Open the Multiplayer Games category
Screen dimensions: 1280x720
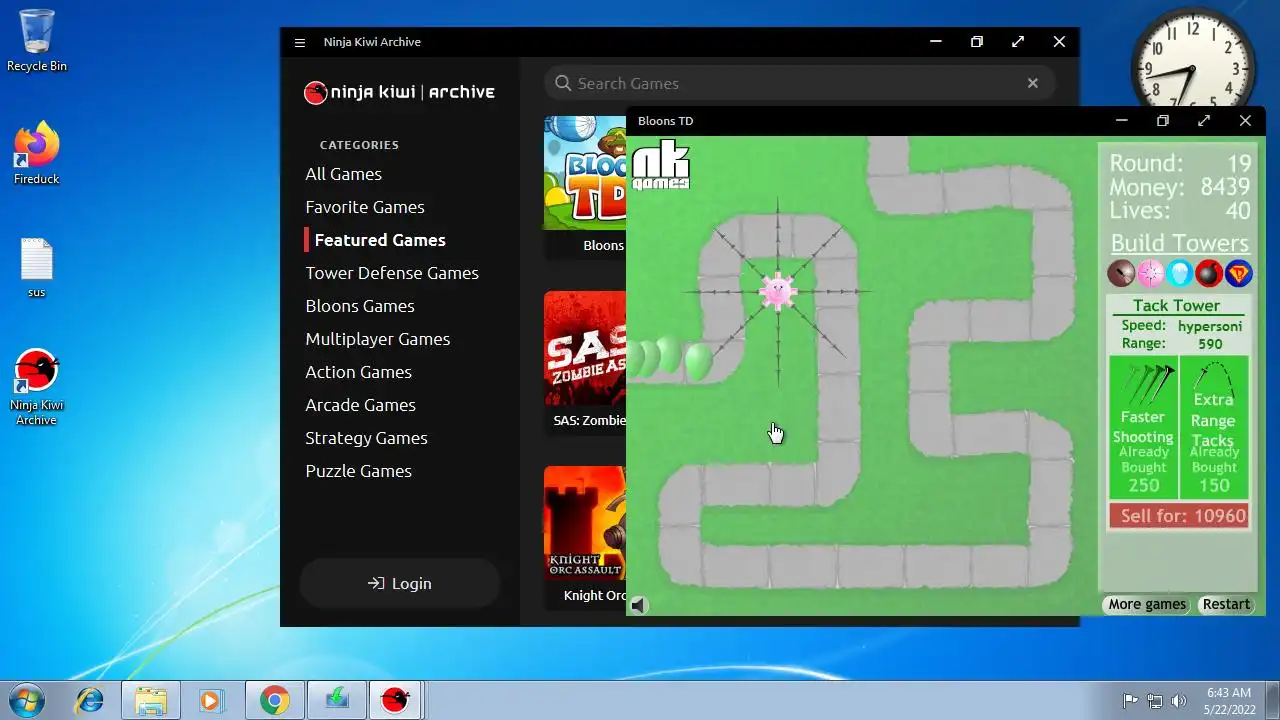click(x=378, y=339)
